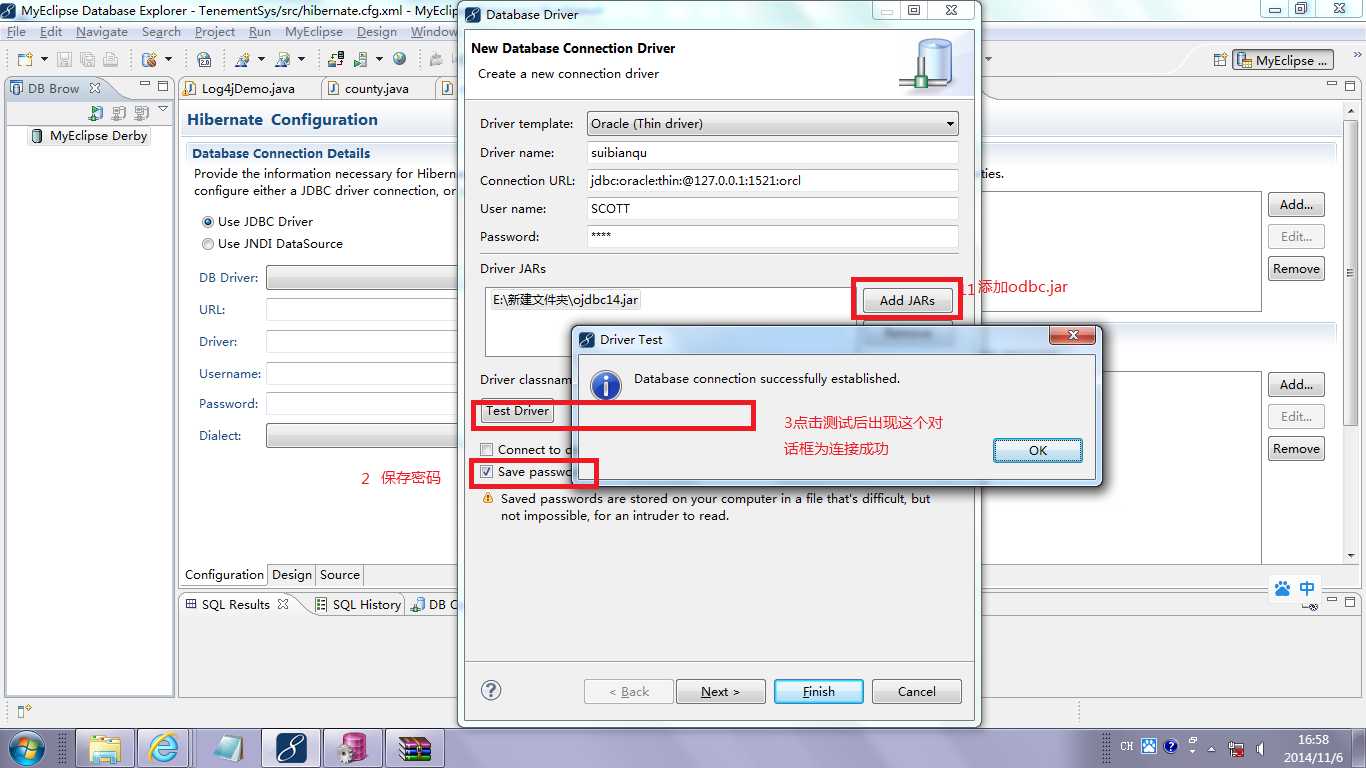Select MyEclipse Derby in DB Browser

89,136
